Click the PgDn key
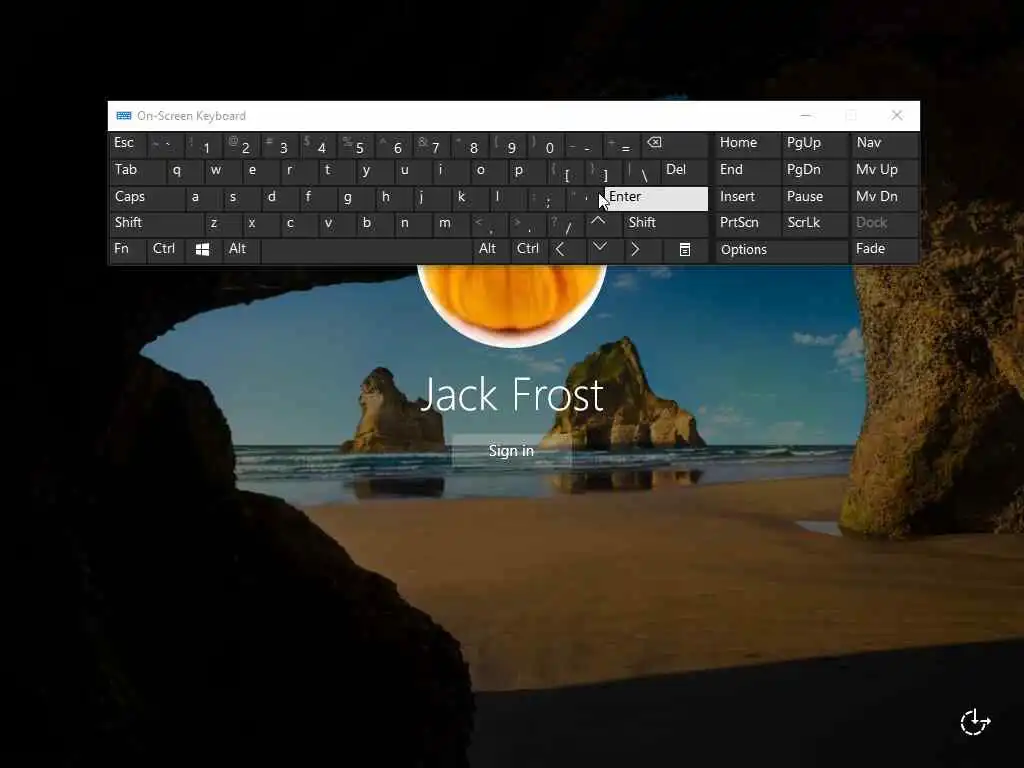Screen dimensions: 1024x768 [x=815, y=171]
